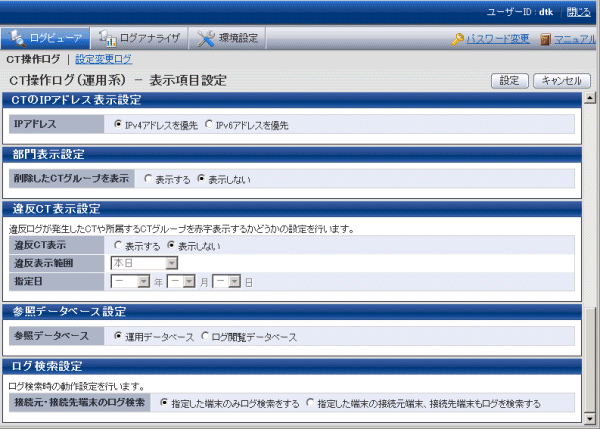Screen dimensions: 600x429
Task: Click the book icon beside マニュアル
Action: tap(545, 39)
